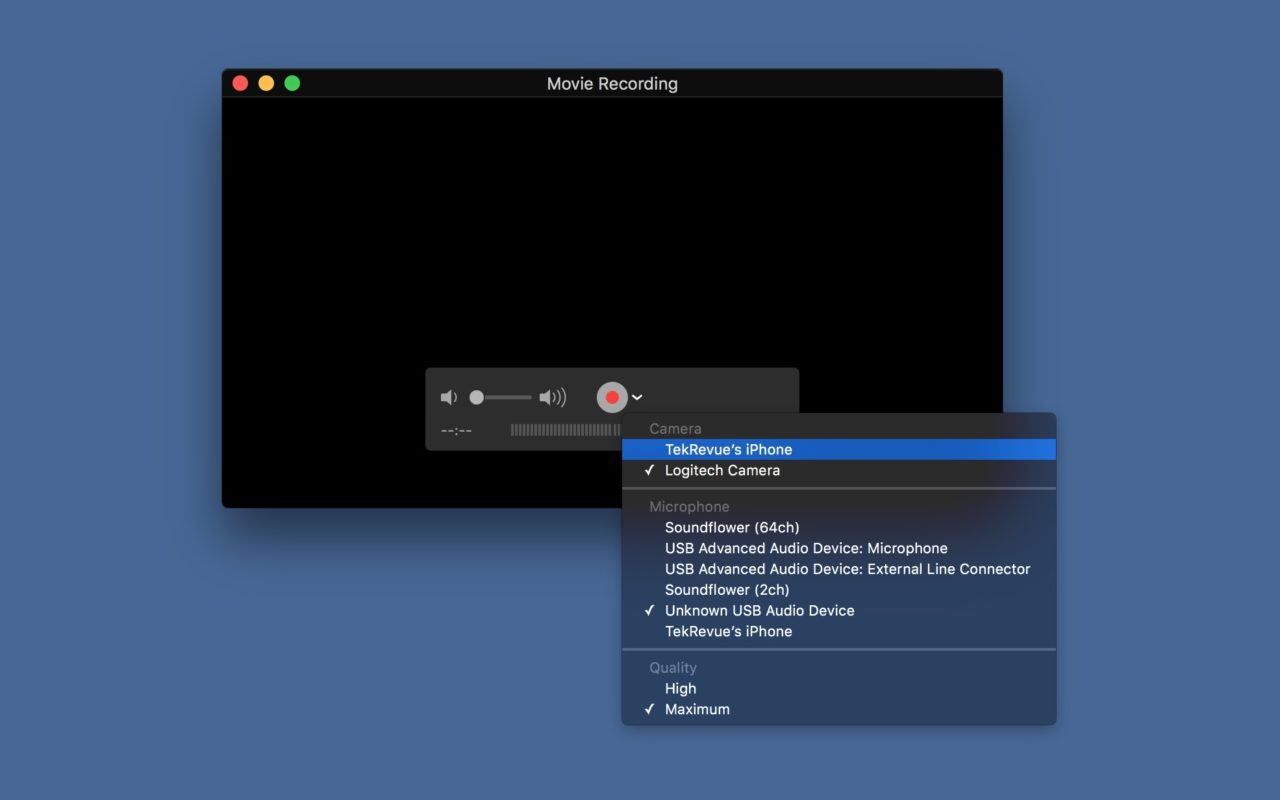Adjust the volume slider knob
The height and width of the screenshot is (800, 1280).
click(x=477, y=397)
